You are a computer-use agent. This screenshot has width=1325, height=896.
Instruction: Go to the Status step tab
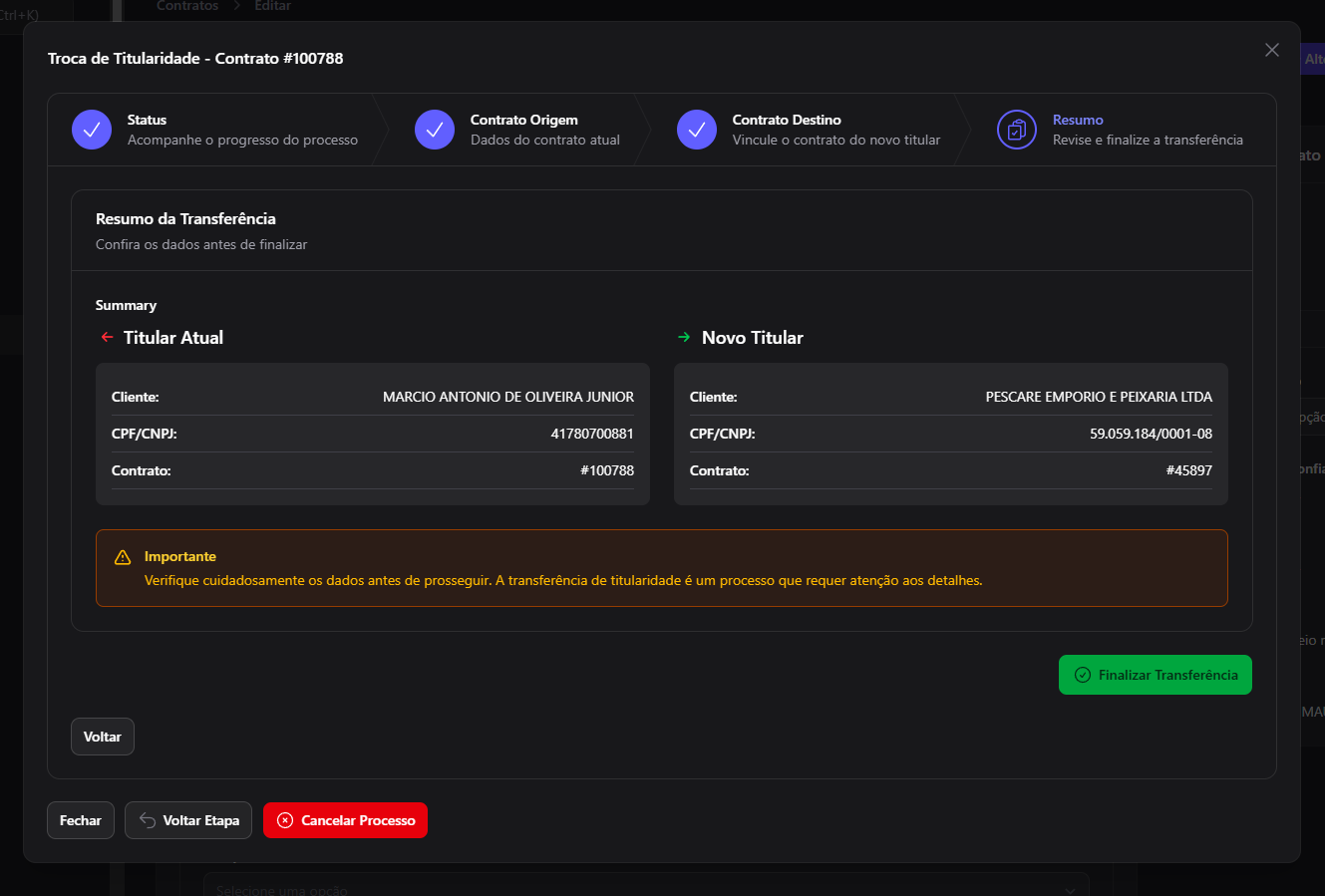click(214, 130)
